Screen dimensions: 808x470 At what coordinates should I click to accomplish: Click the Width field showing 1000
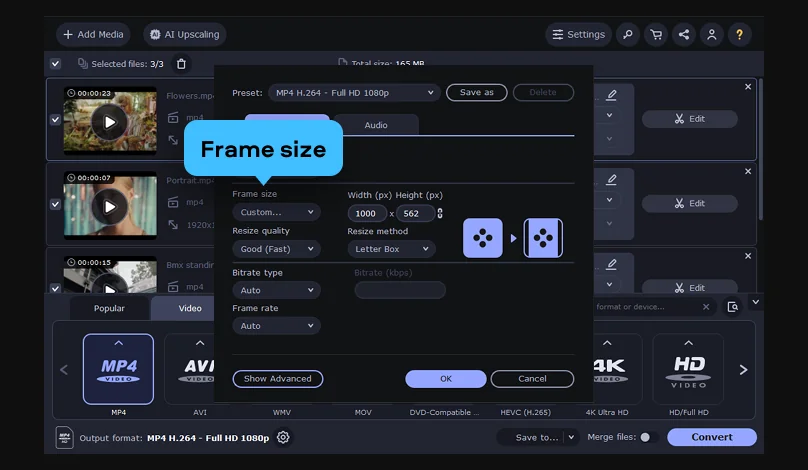tap(367, 213)
